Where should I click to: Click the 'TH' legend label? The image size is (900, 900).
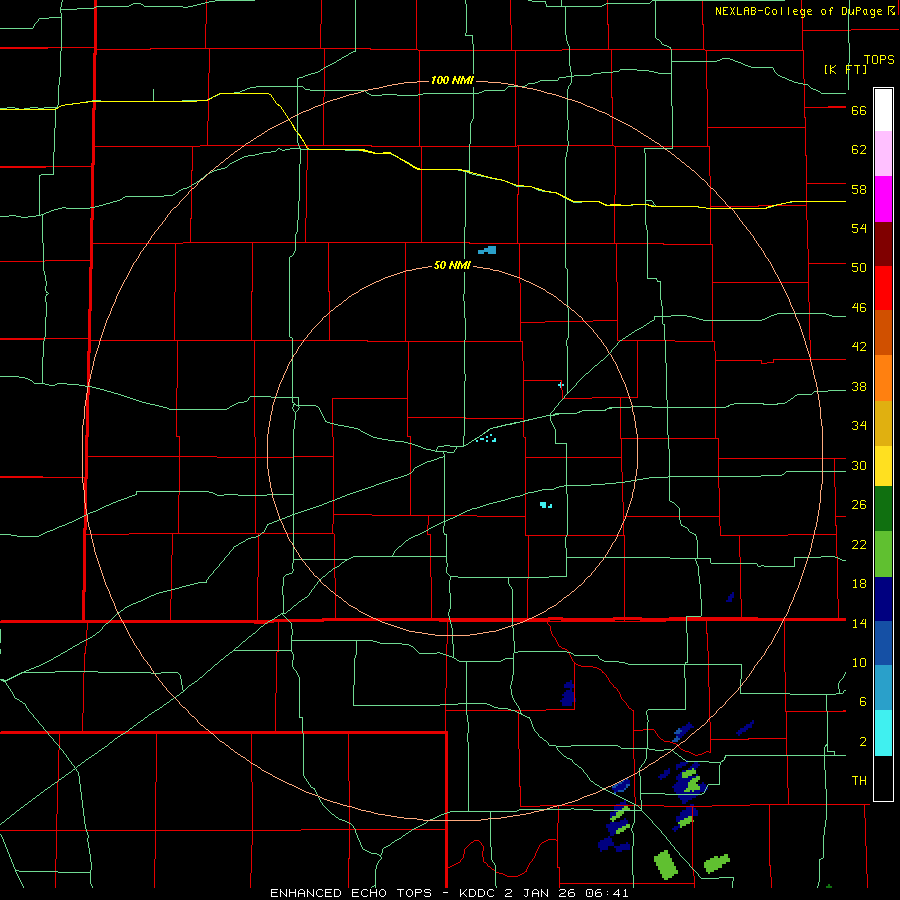[x=859, y=781]
